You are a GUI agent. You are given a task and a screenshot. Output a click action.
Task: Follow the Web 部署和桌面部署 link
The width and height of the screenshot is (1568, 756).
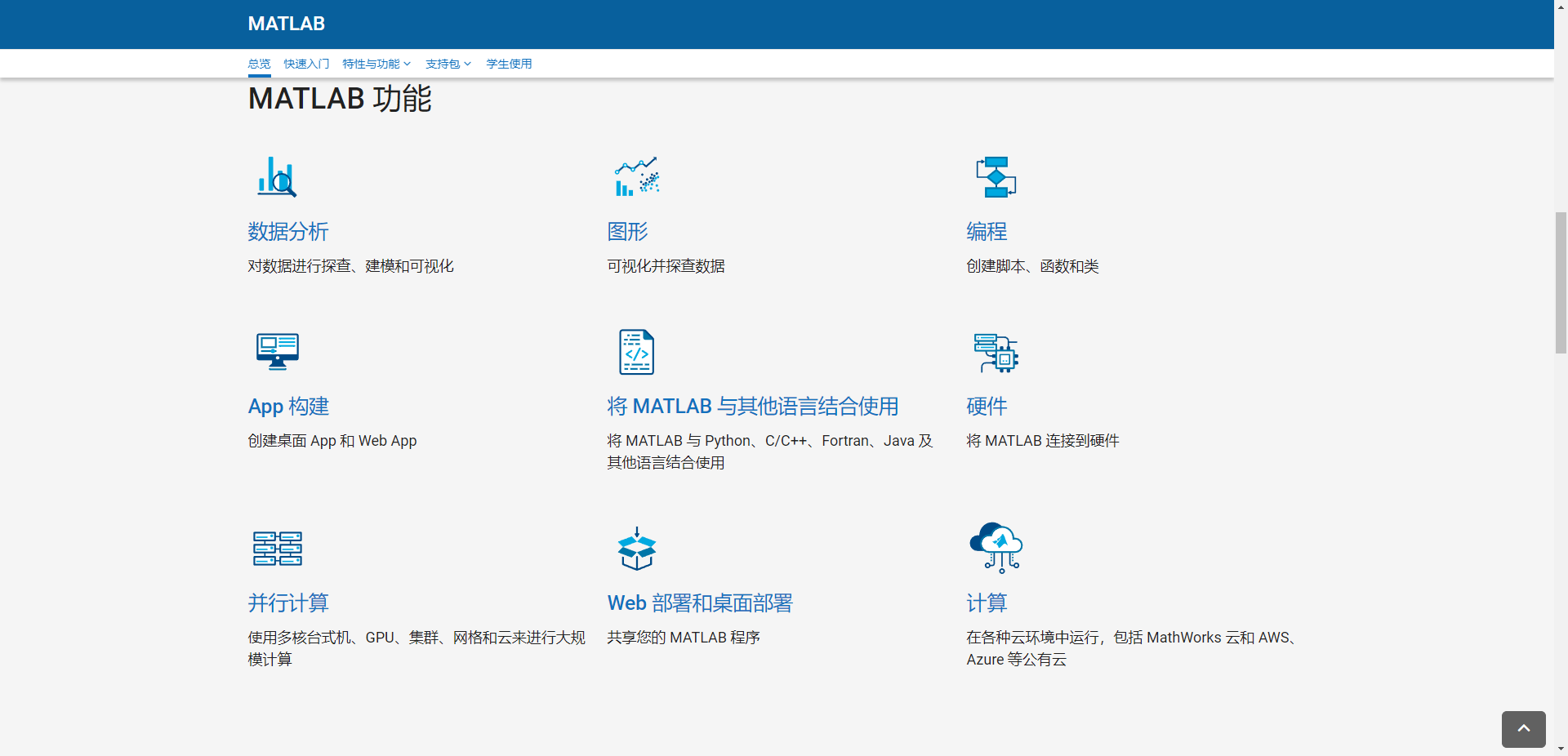pyautogui.click(x=700, y=603)
